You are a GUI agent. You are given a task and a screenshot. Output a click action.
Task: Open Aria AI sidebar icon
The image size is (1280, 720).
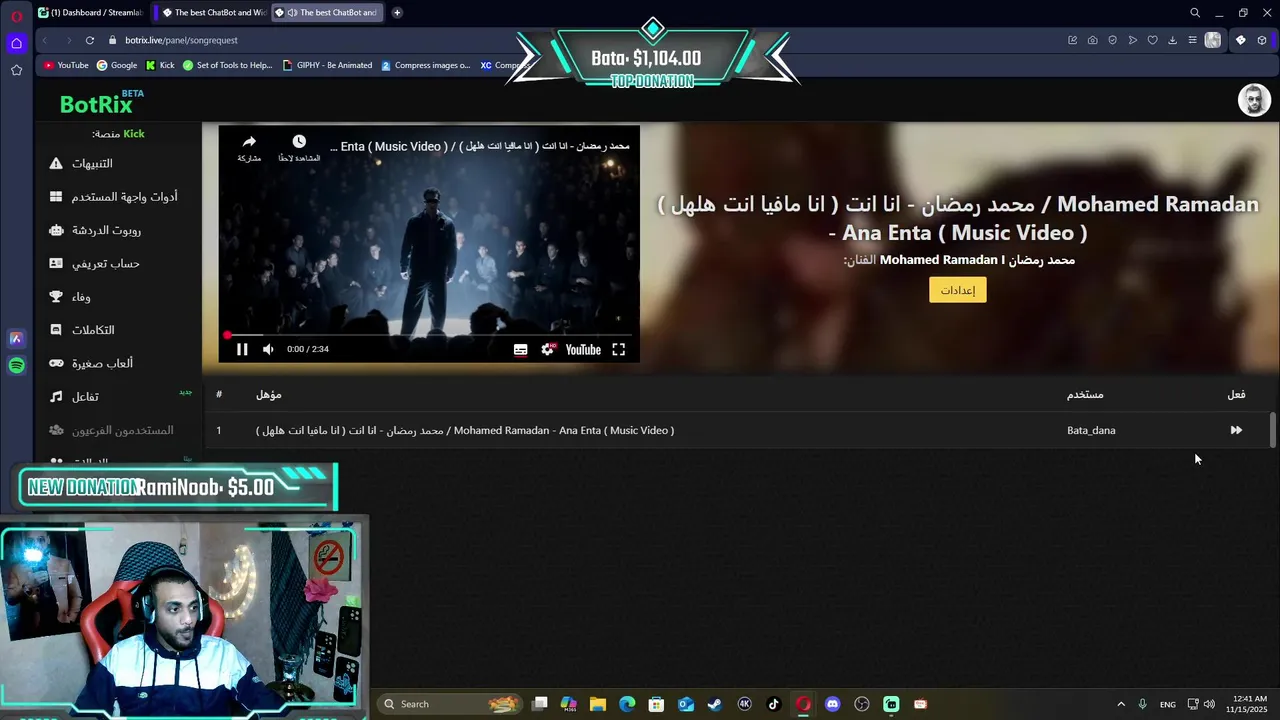(x=16, y=339)
